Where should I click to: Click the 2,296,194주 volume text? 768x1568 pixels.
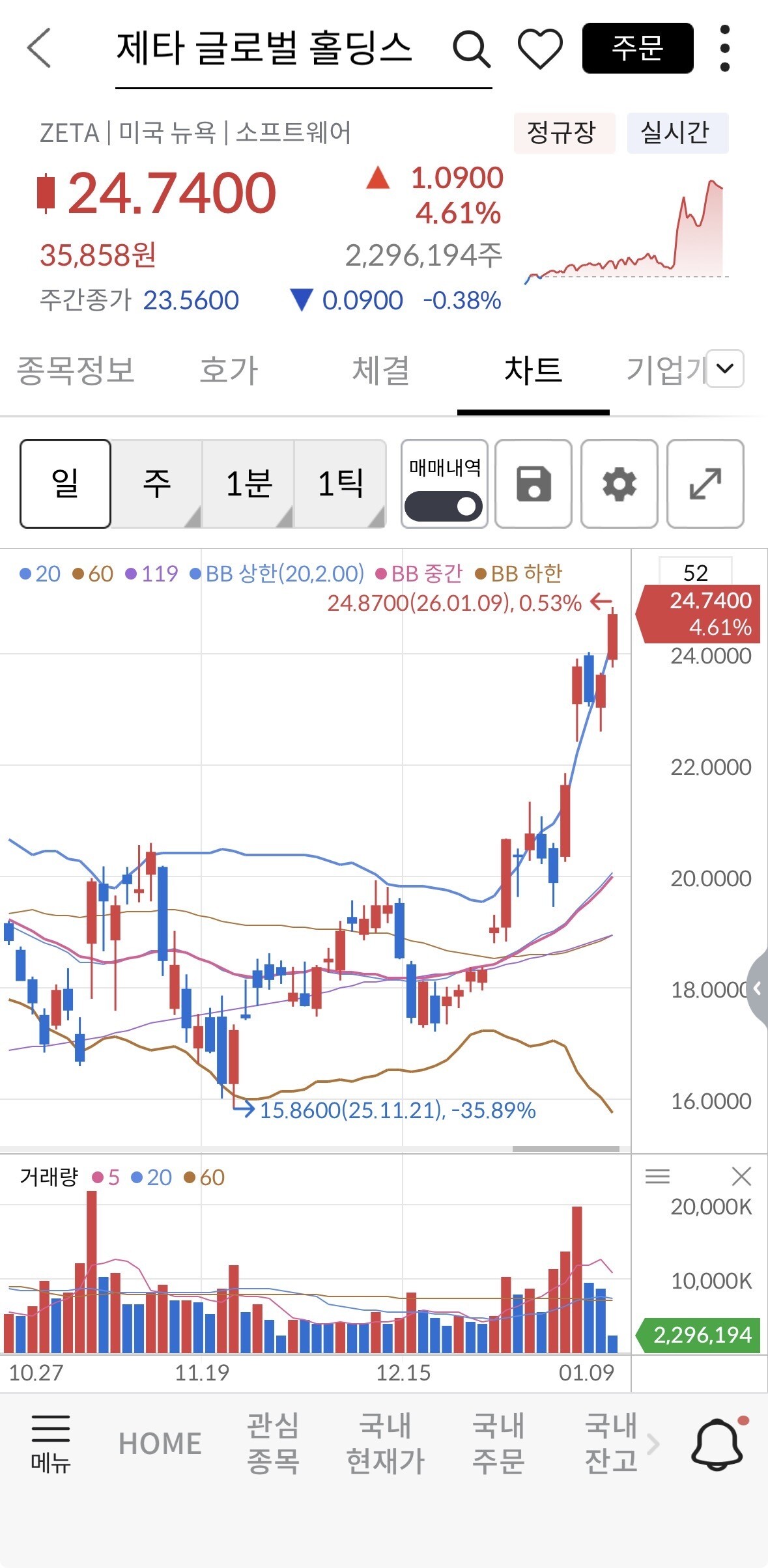(424, 255)
